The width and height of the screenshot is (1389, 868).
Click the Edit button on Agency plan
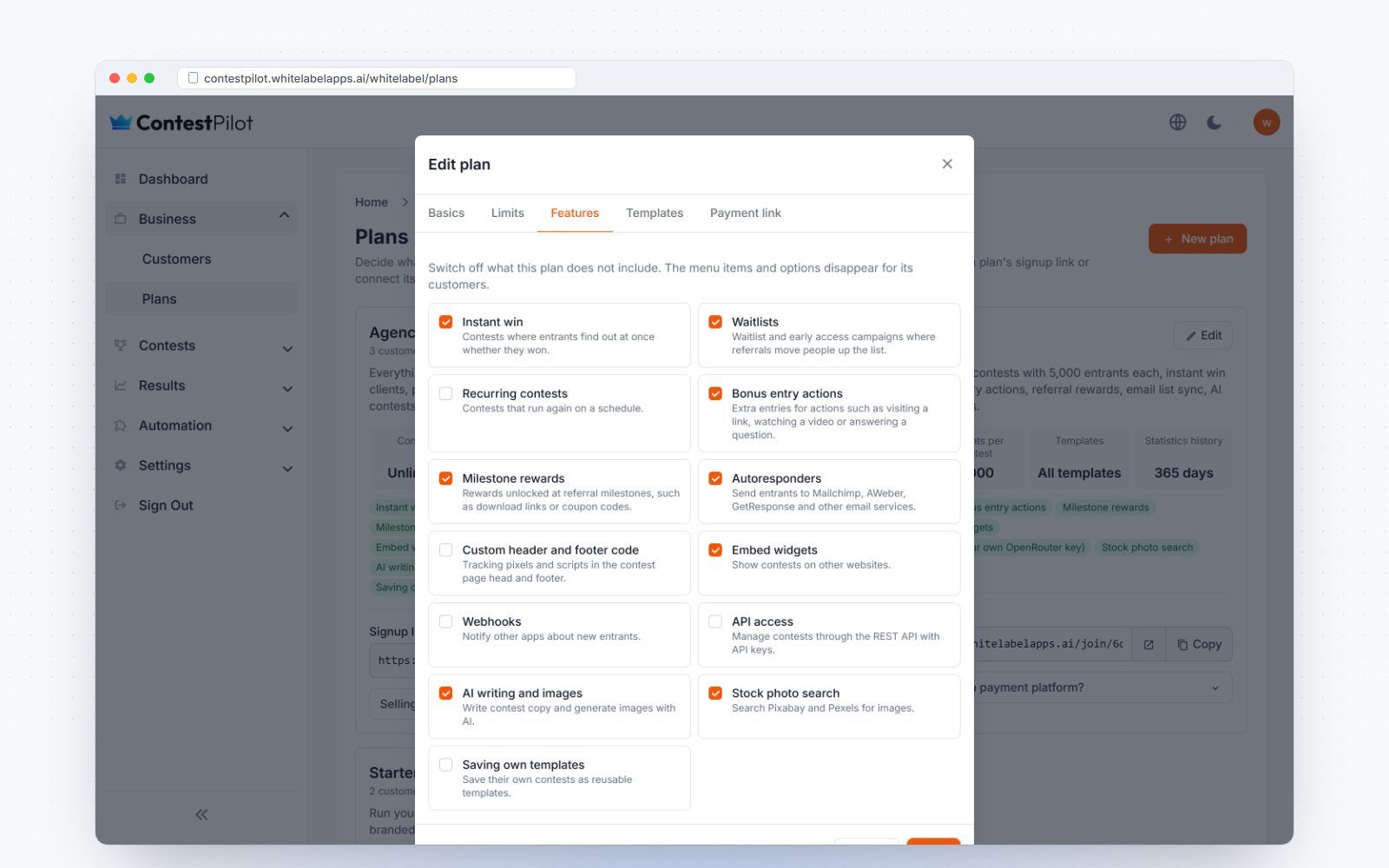tap(1203, 335)
